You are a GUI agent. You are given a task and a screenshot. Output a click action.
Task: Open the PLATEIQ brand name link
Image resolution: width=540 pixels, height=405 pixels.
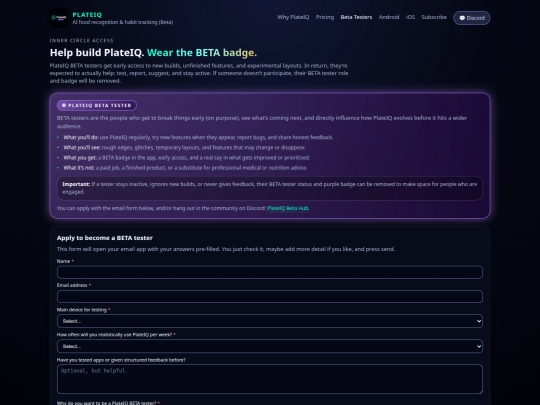(x=87, y=15)
